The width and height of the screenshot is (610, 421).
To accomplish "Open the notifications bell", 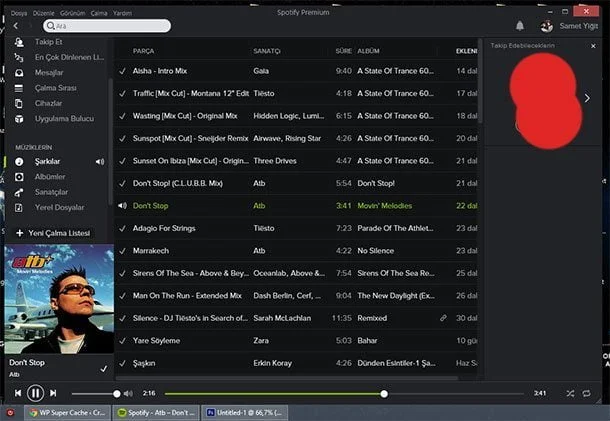I will tap(520, 26).
